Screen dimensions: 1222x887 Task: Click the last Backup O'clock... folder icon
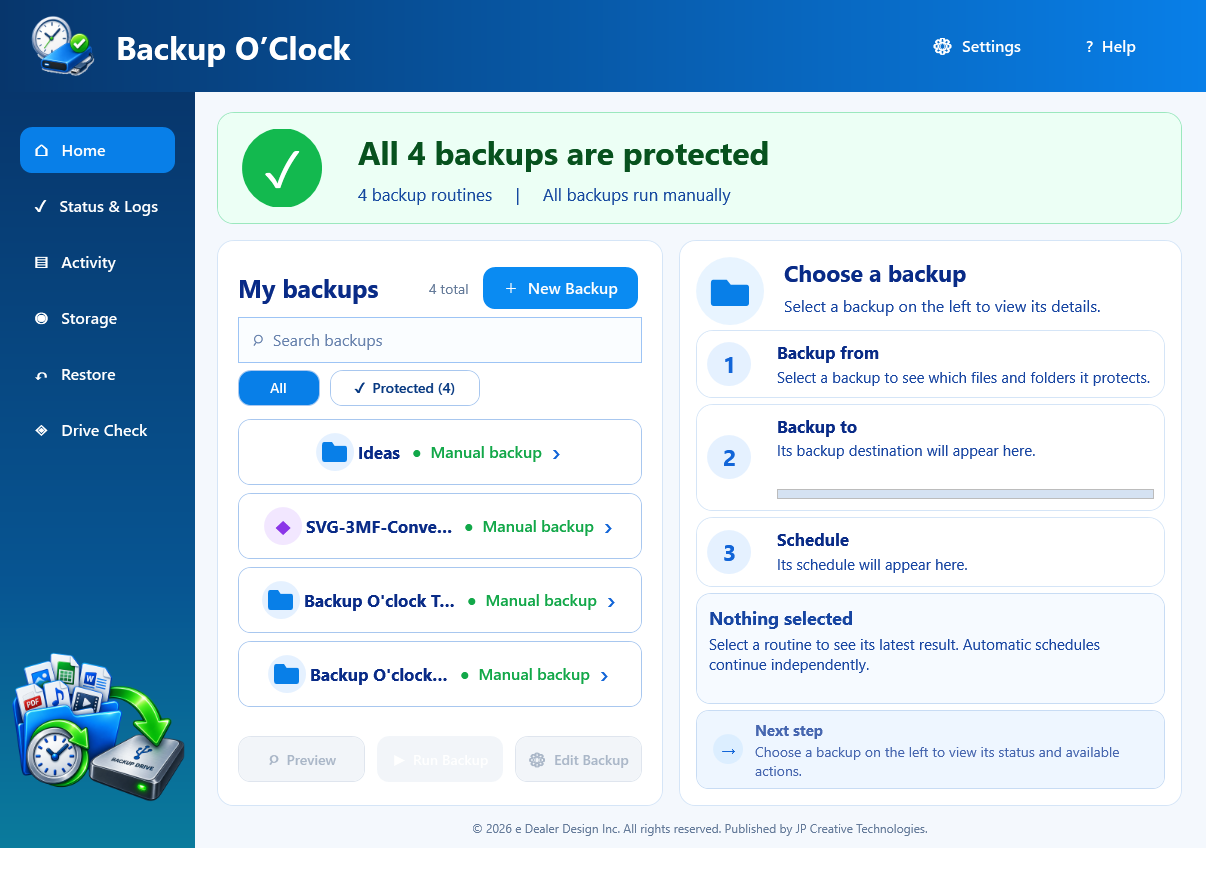(x=287, y=674)
